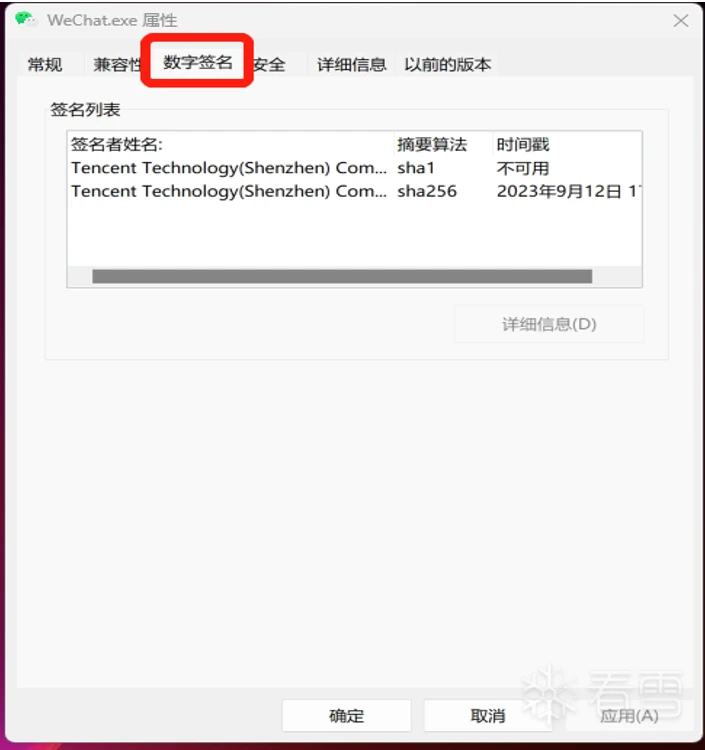Open the 兼容性 tab
705x750 pixels.
click(117, 64)
